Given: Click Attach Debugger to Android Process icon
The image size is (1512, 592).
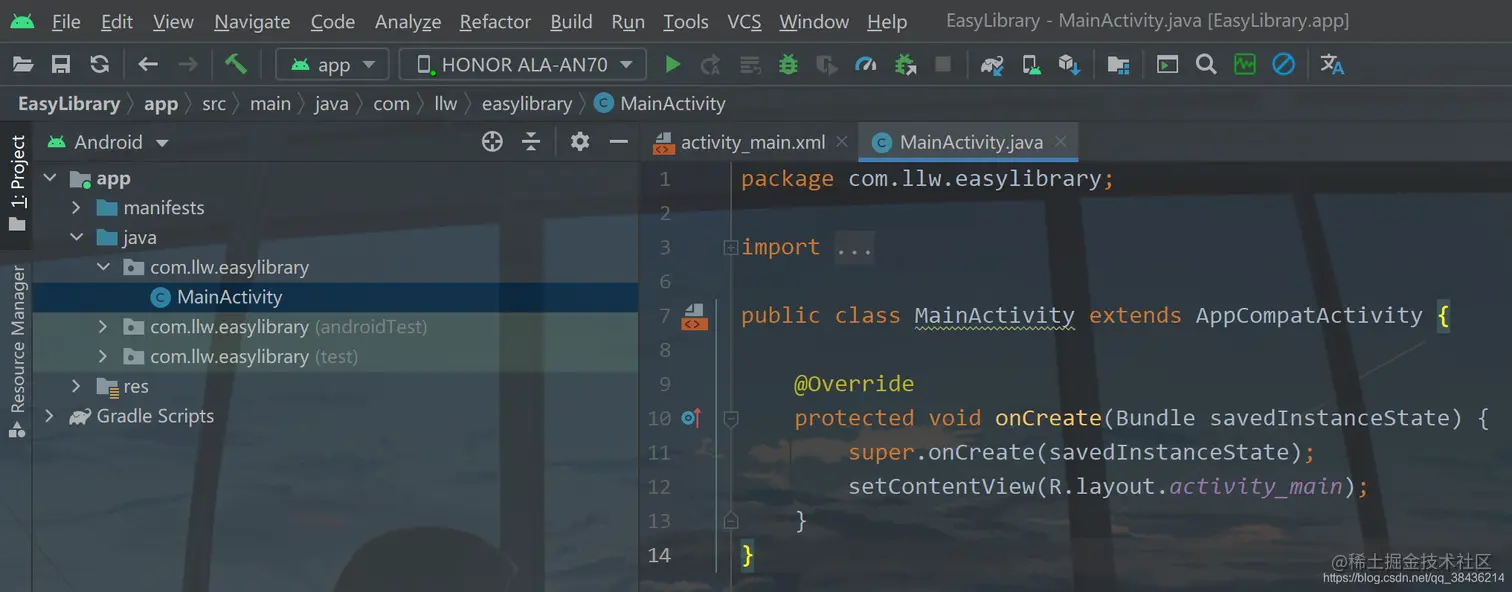Looking at the screenshot, I should 905,65.
